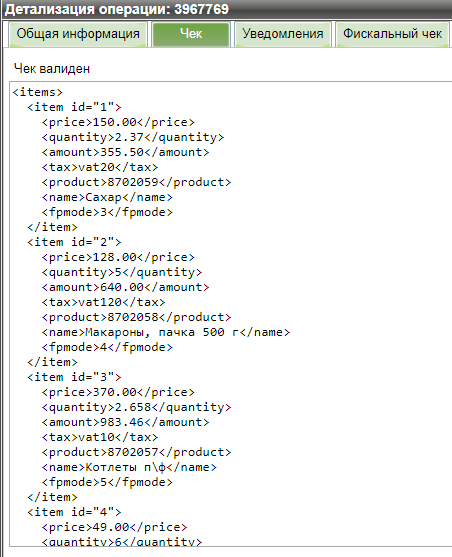Click the tax vat120 line
Image resolution: width=452 pixels, height=557 pixels.
tap(103, 302)
